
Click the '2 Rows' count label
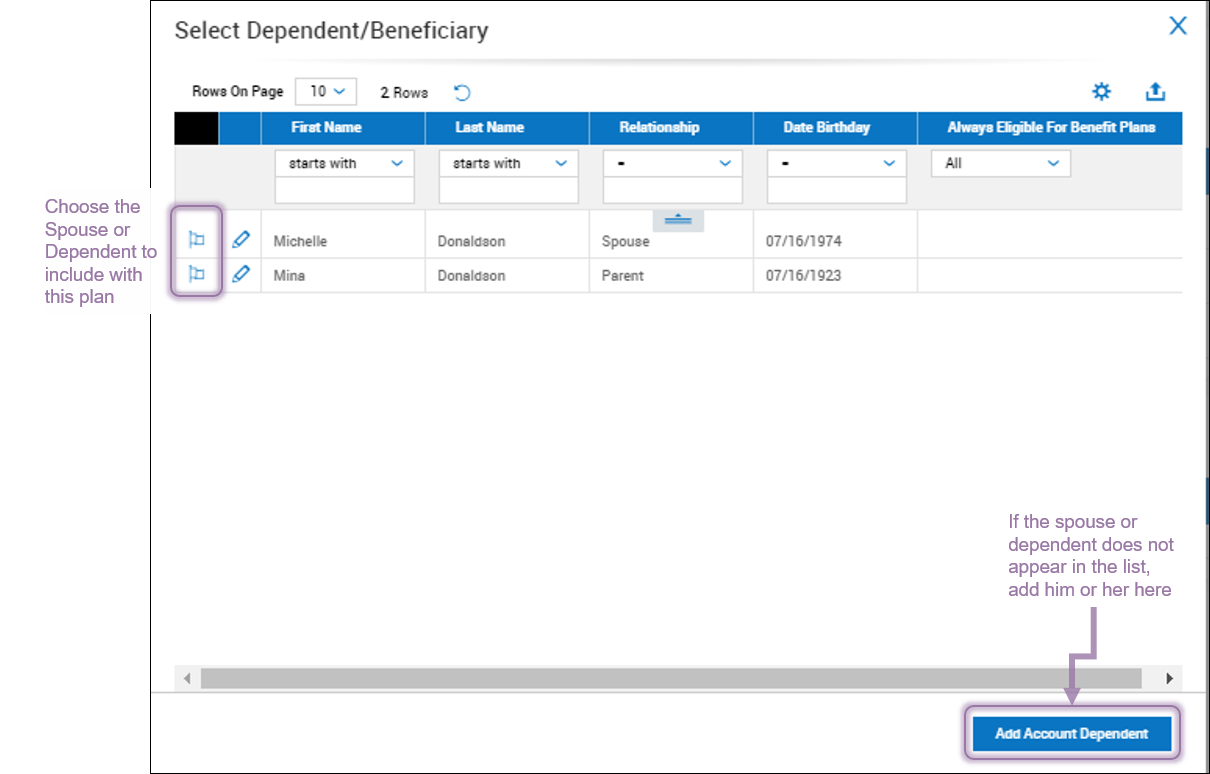coord(404,92)
